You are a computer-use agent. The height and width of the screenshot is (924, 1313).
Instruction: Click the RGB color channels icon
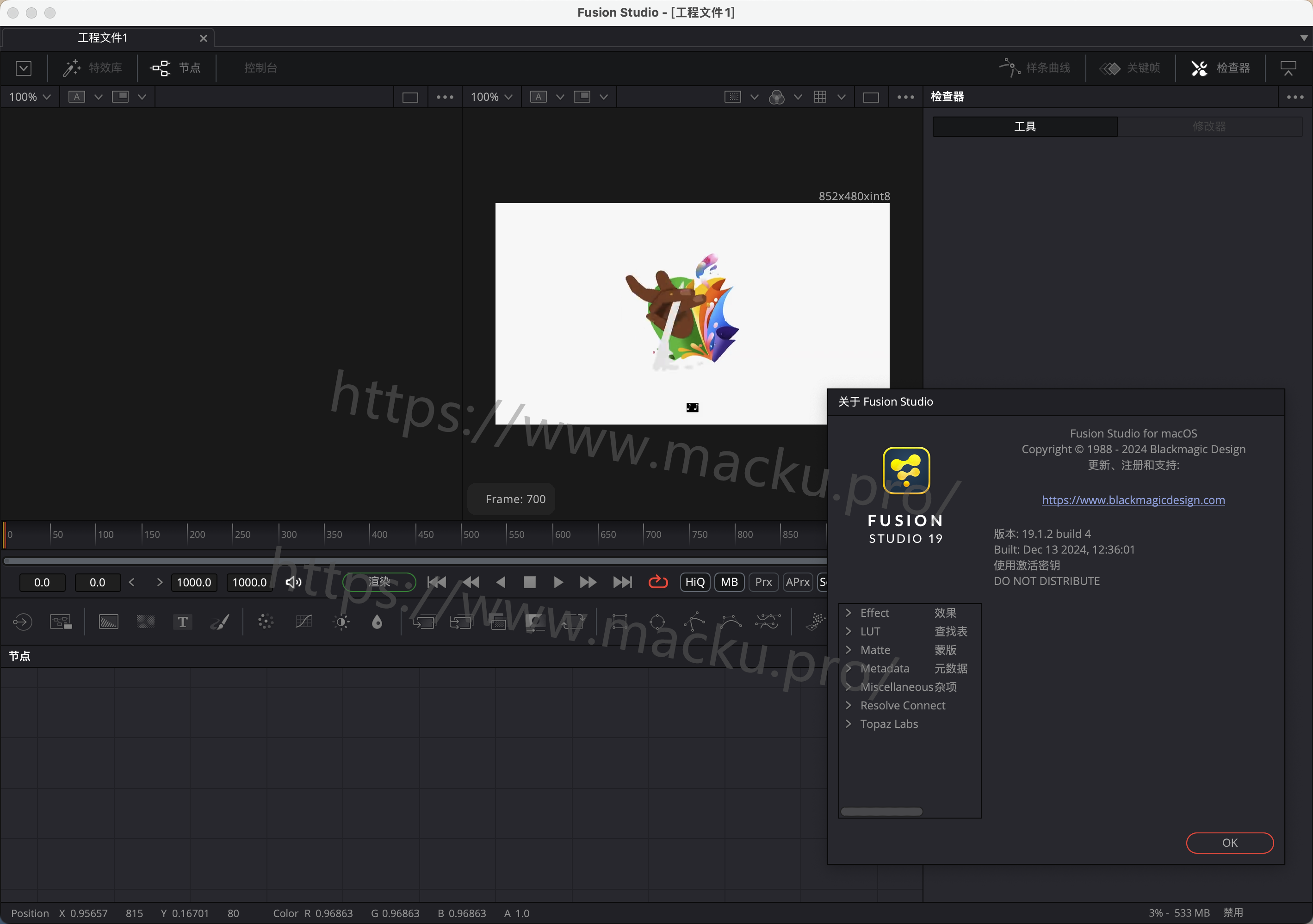[777, 97]
